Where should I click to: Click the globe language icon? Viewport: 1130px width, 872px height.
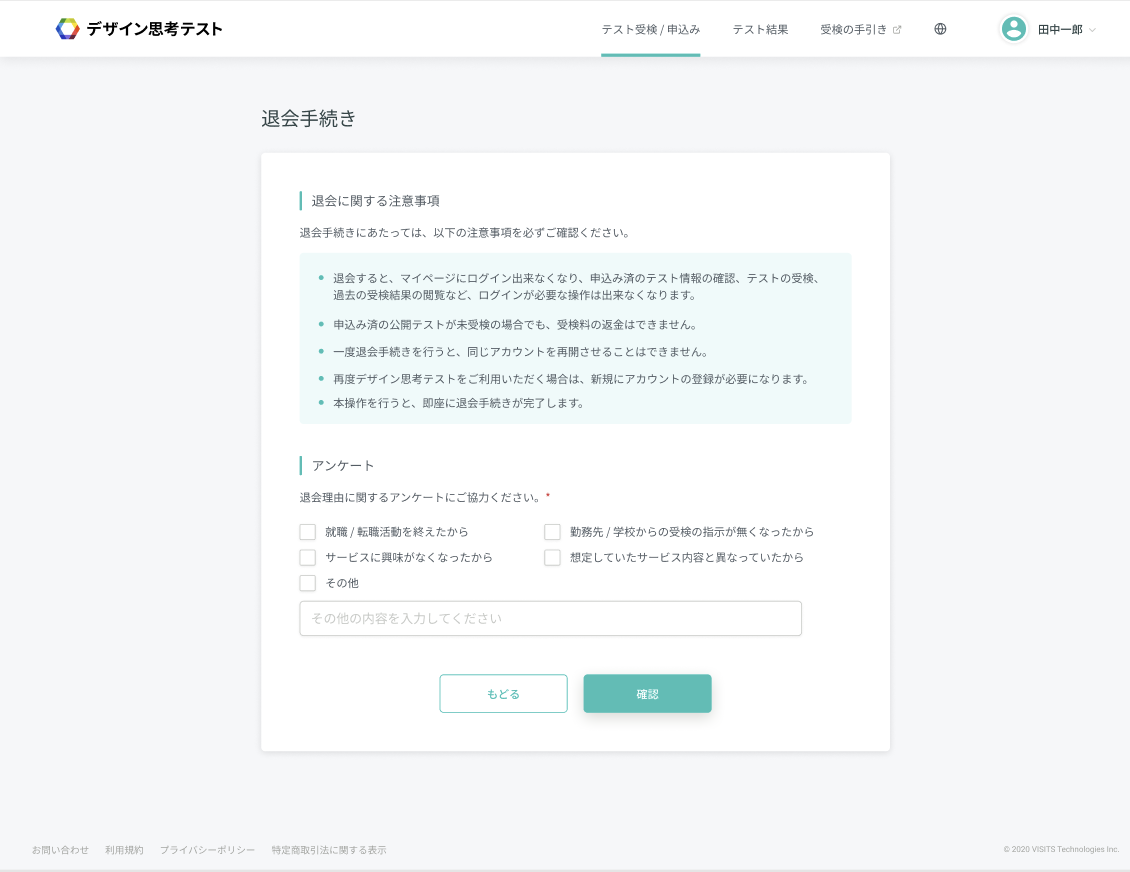pos(940,29)
